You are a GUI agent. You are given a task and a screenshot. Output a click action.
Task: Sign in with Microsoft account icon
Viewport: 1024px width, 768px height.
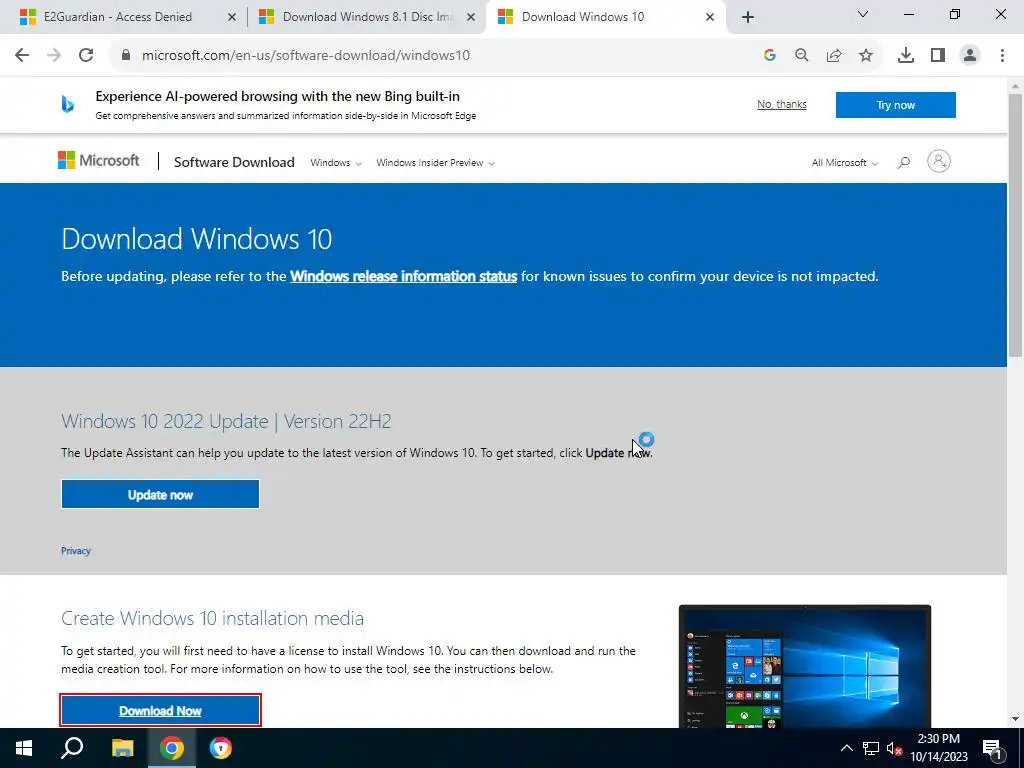[x=938, y=161]
